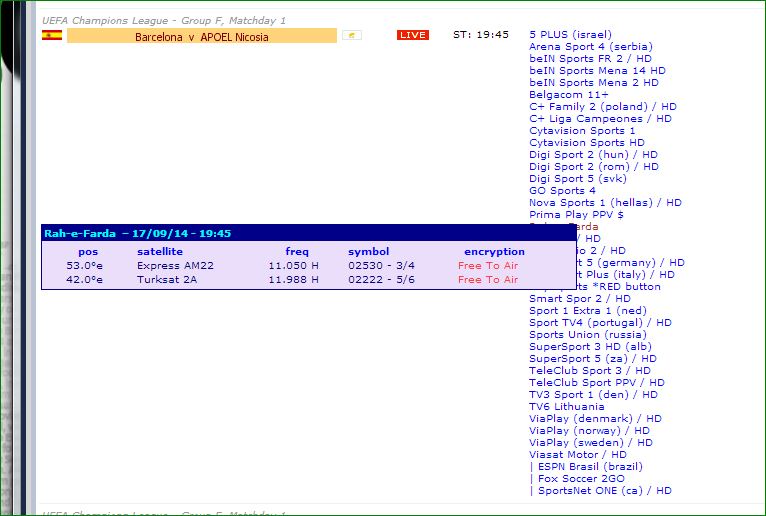Open SuperSport 5 (za) / HD
The width and height of the screenshot is (766, 516).
(593, 359)
